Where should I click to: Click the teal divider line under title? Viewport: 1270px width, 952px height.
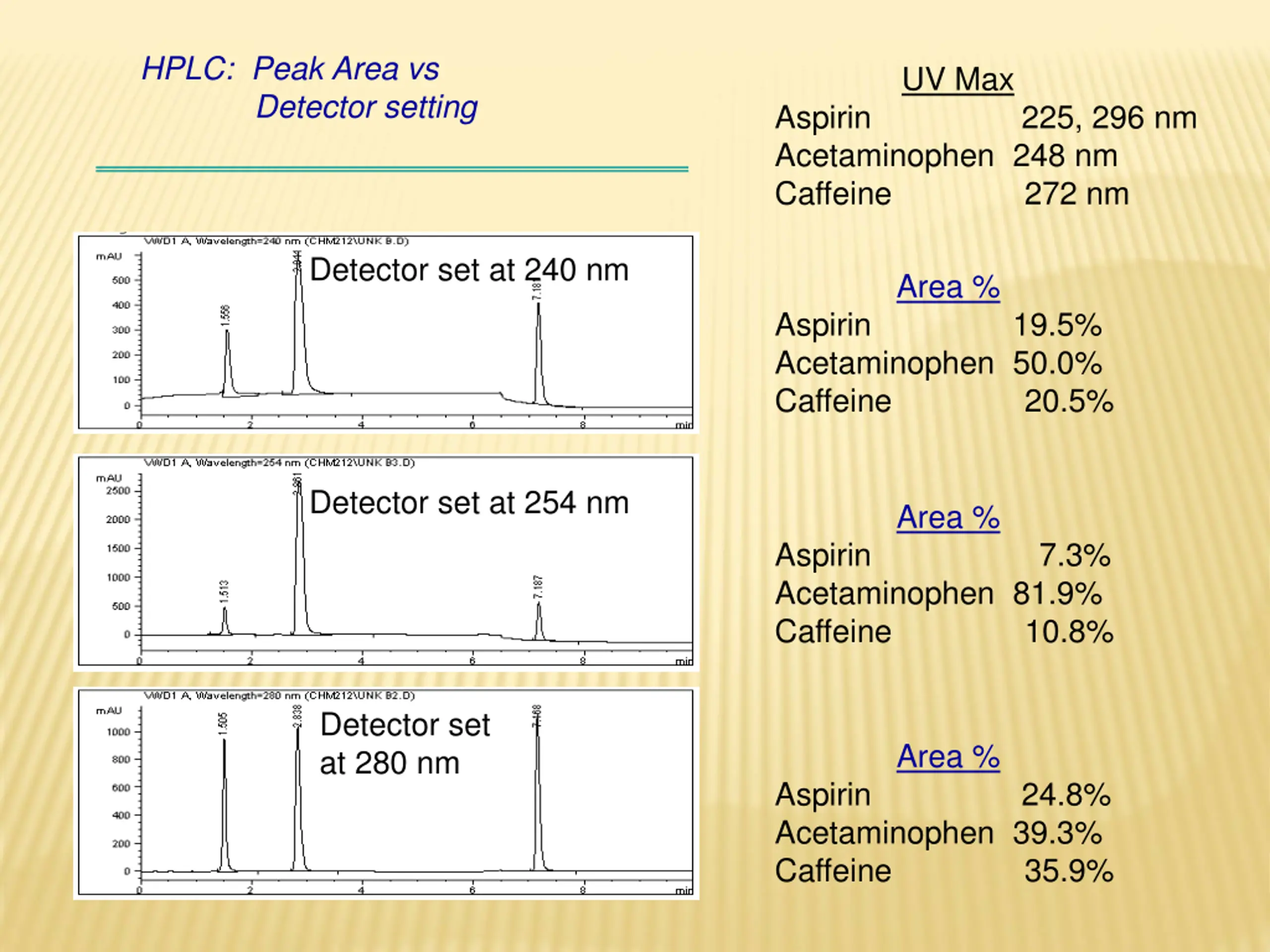(x=391, y=169)
